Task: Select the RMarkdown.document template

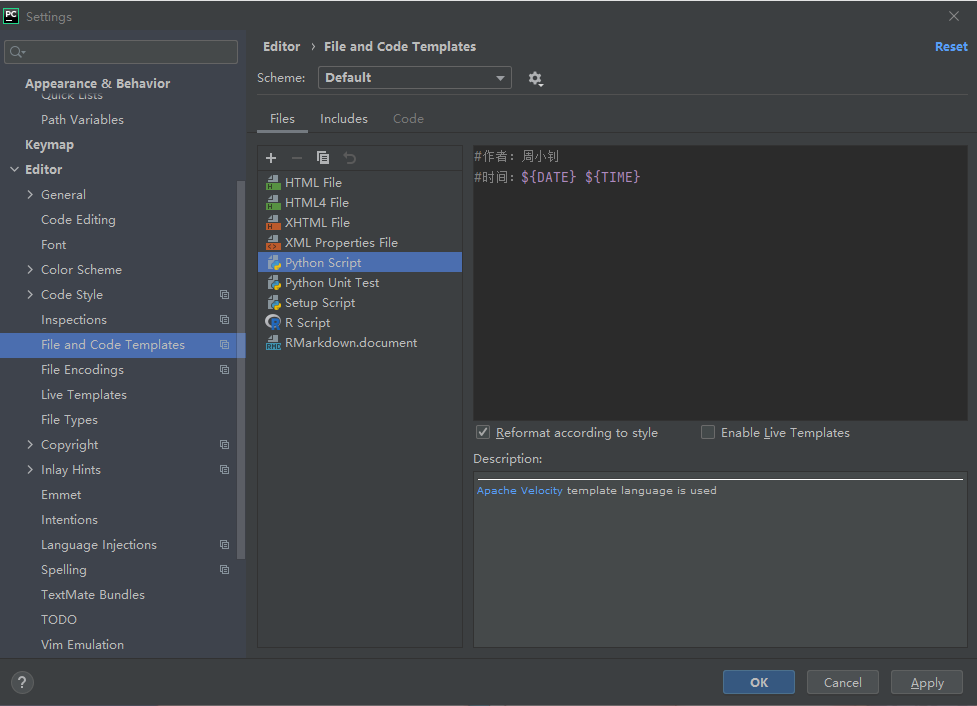Action: pos(350,343)
